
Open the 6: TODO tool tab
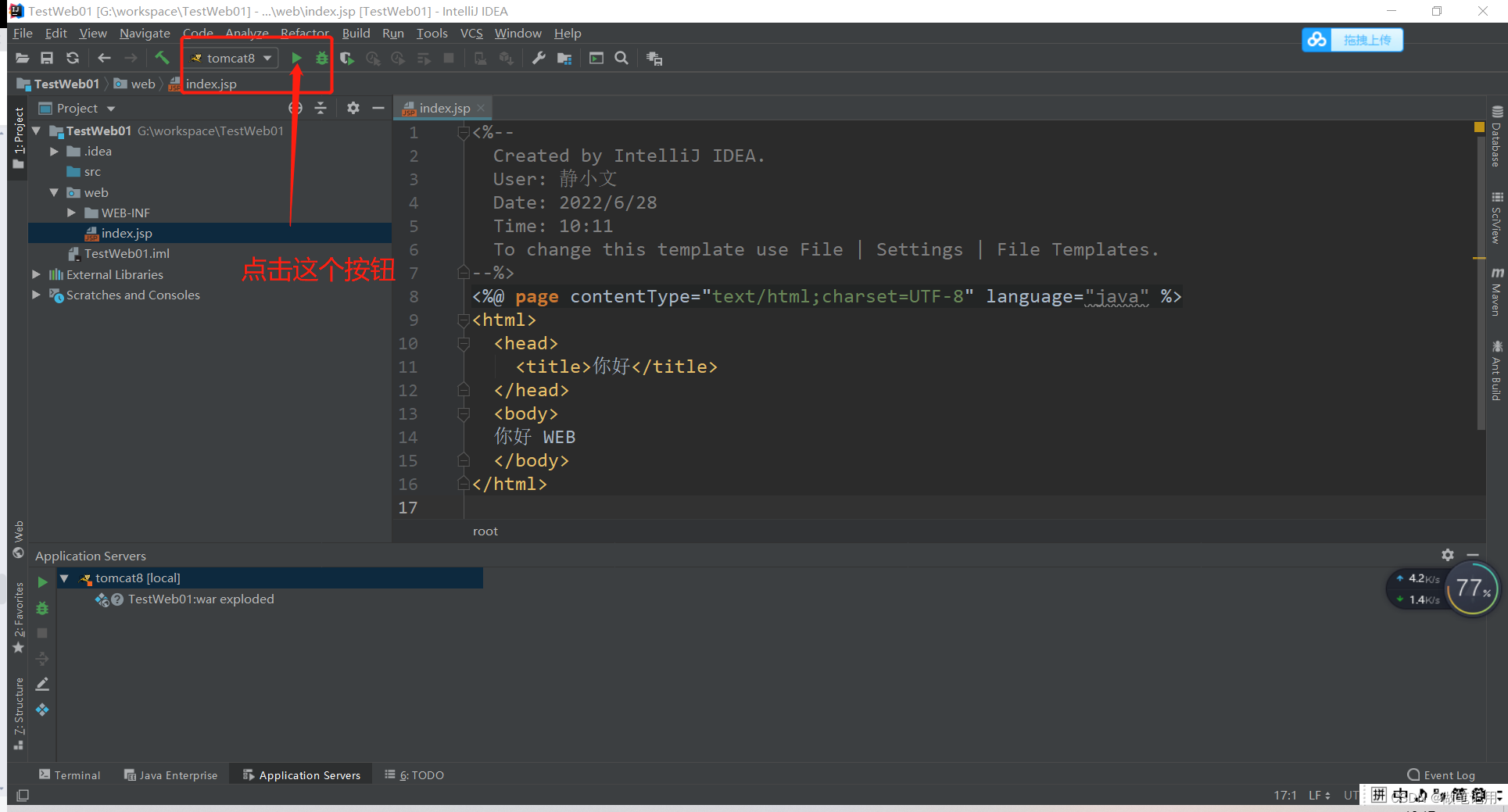coord(414,775)
